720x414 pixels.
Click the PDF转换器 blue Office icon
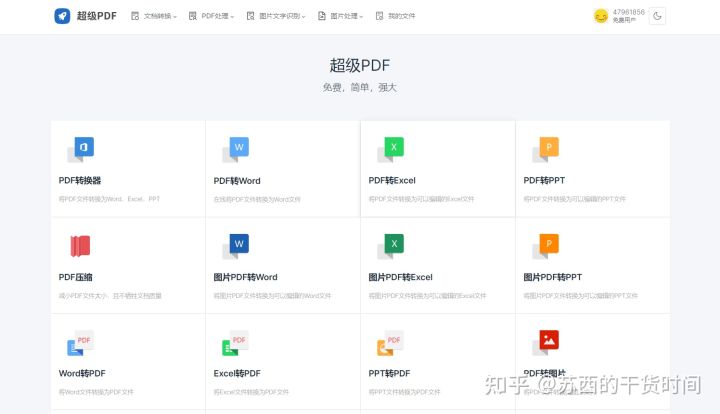[81, 150]
